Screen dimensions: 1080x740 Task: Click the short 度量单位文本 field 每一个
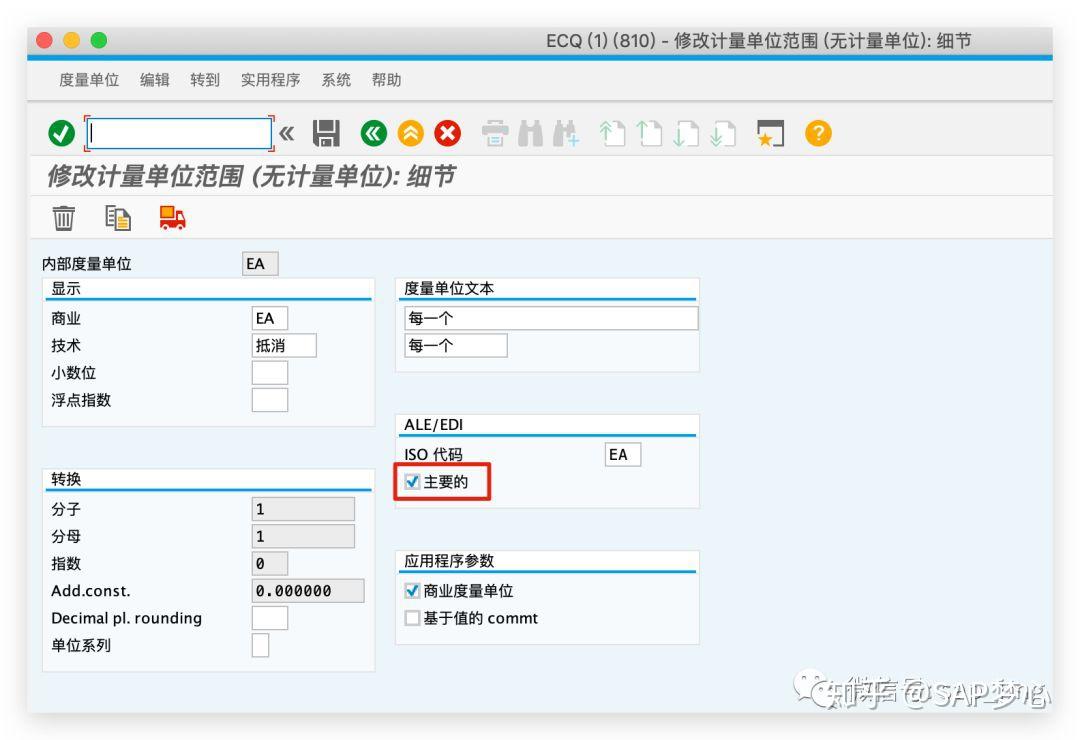point(456,345)
